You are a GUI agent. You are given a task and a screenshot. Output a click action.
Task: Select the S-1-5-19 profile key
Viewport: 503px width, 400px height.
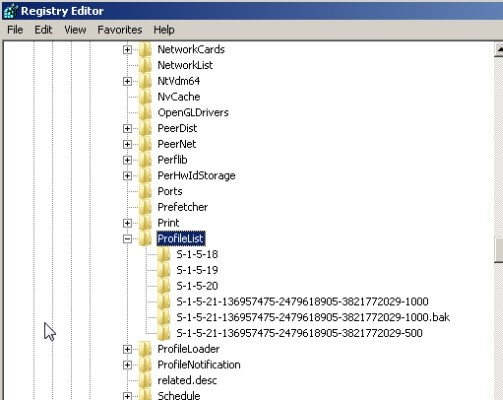pyautogui.click(x=197, y=270)
